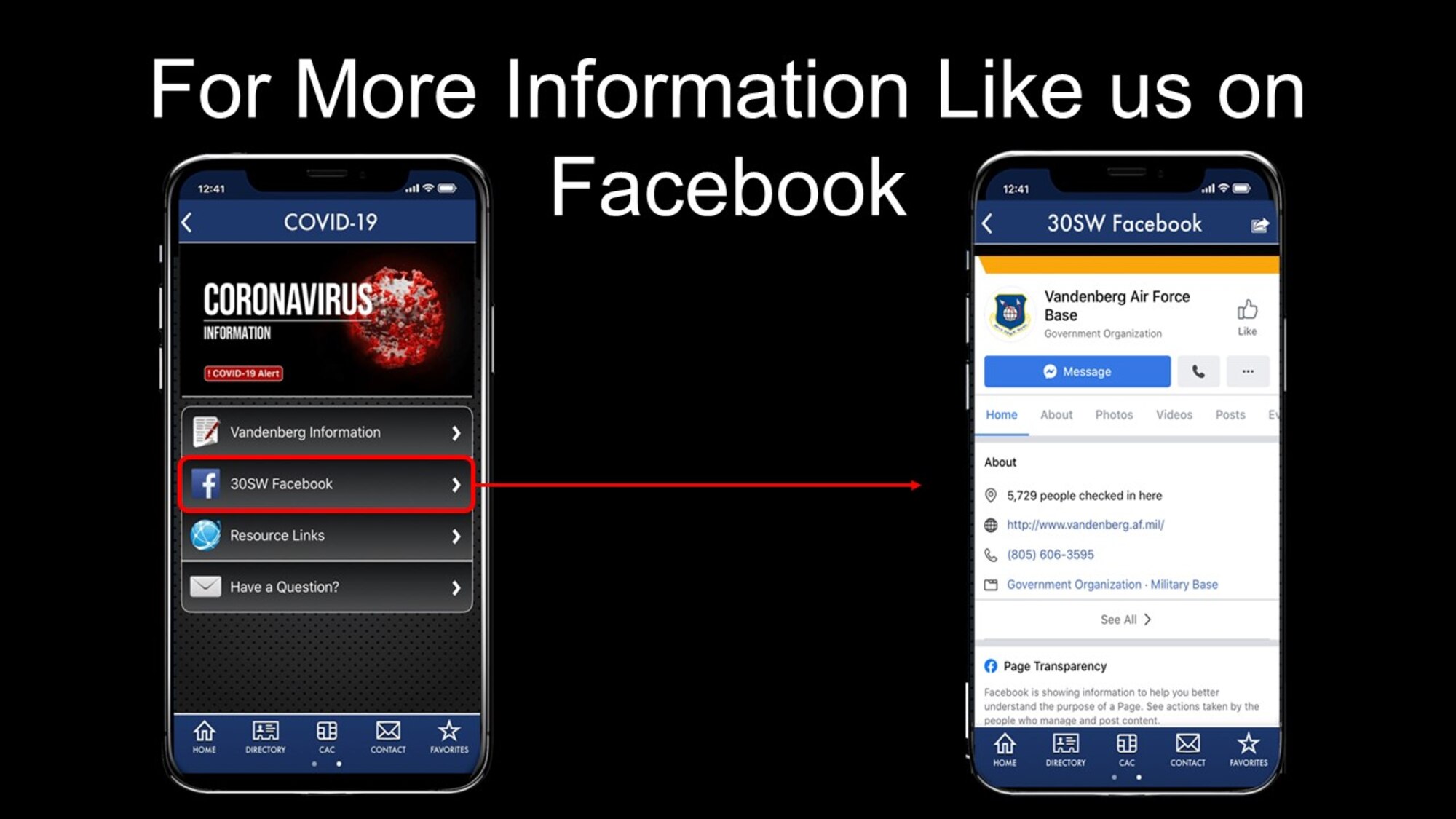The width and height of the screenshot is (1456, 819).
Task: Expand the Vandenberg Information menu item
Action: (326, 432)
